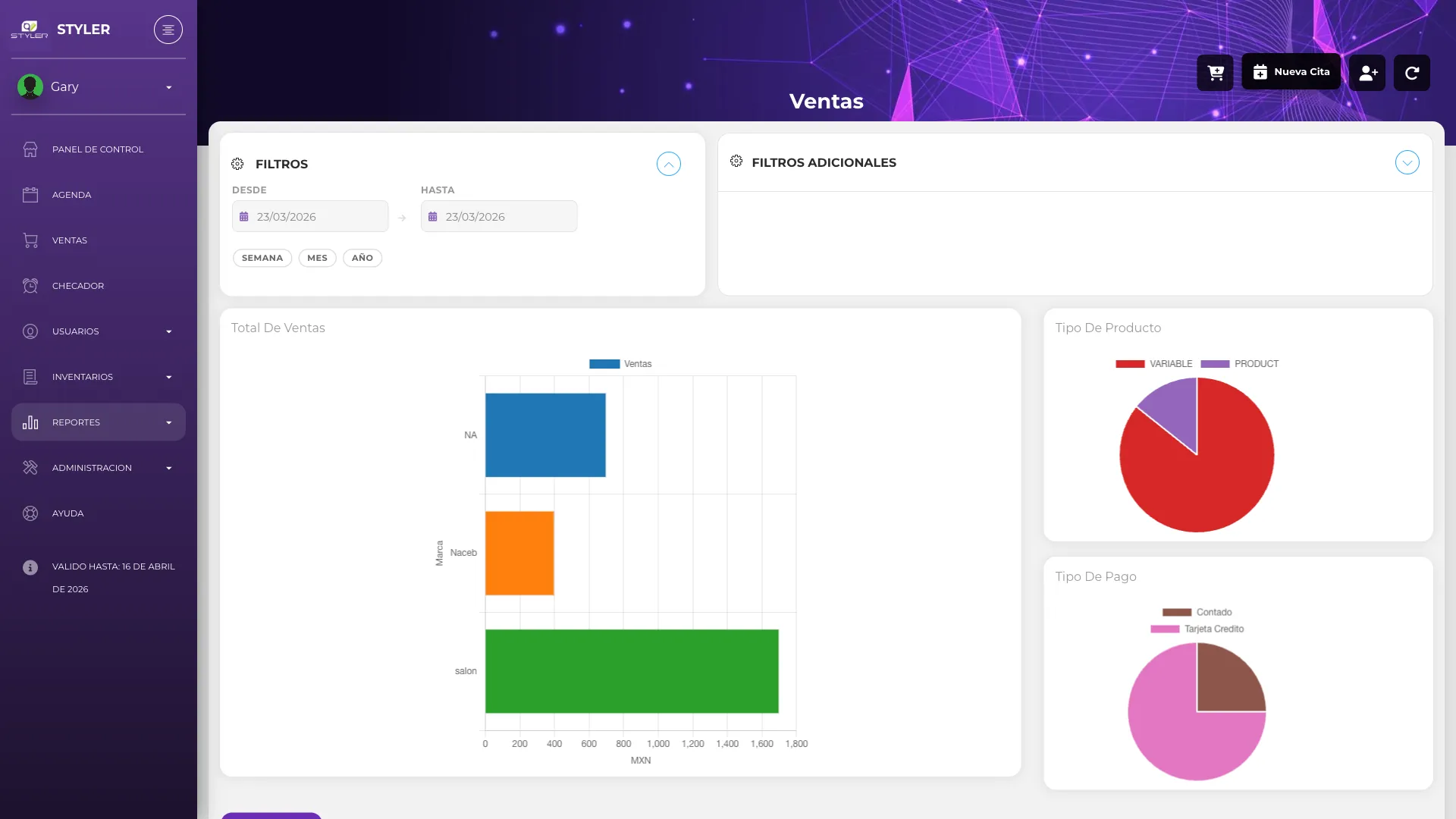Click the calendar icon in Hasta field
This screenshot has height=819, width=1456.
pos(433,217)
